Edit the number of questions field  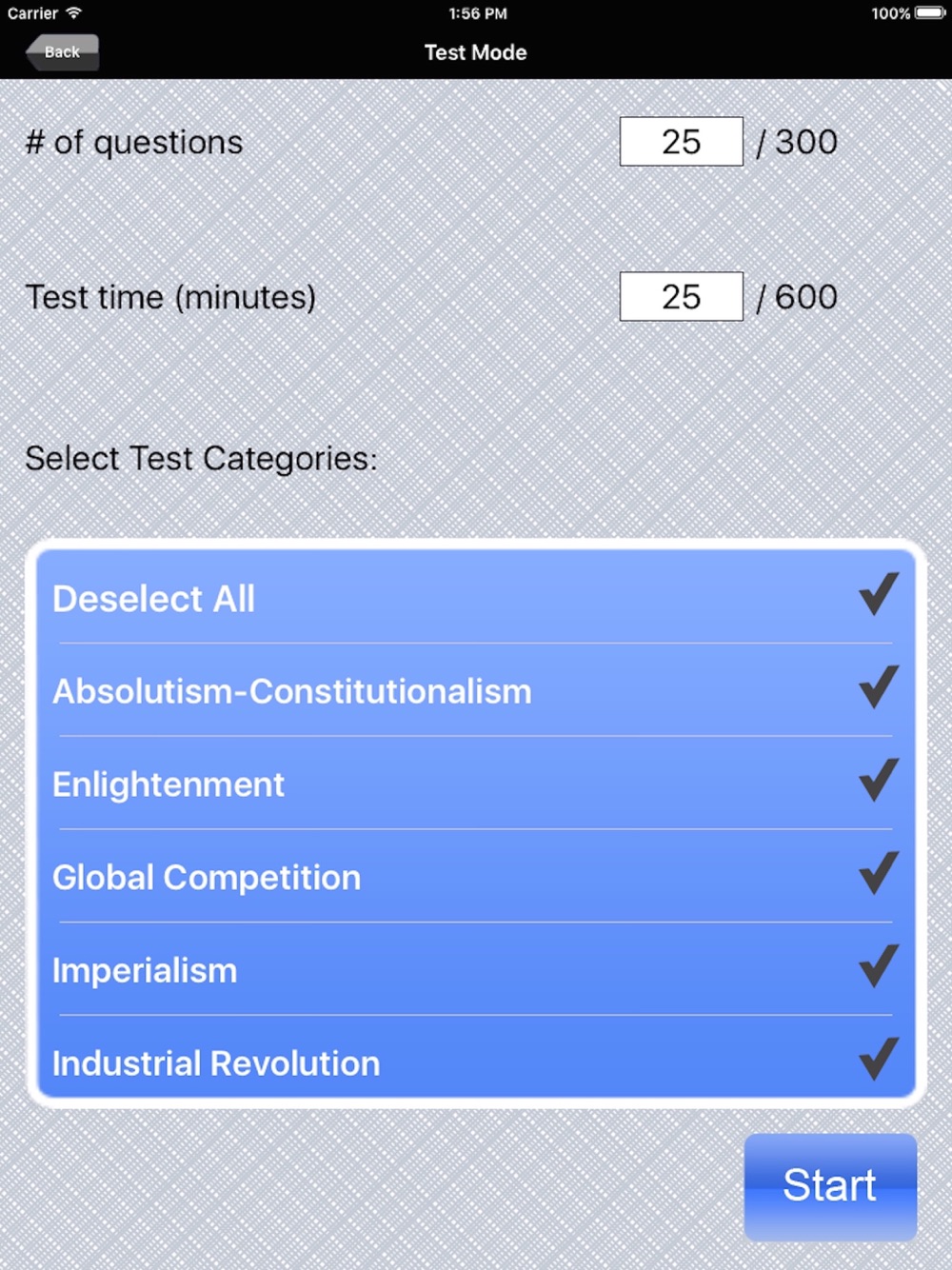click(682, 142)
